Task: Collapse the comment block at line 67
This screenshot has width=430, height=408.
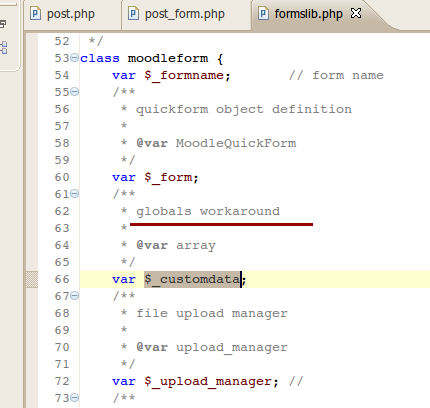Action: coord(75,295)
